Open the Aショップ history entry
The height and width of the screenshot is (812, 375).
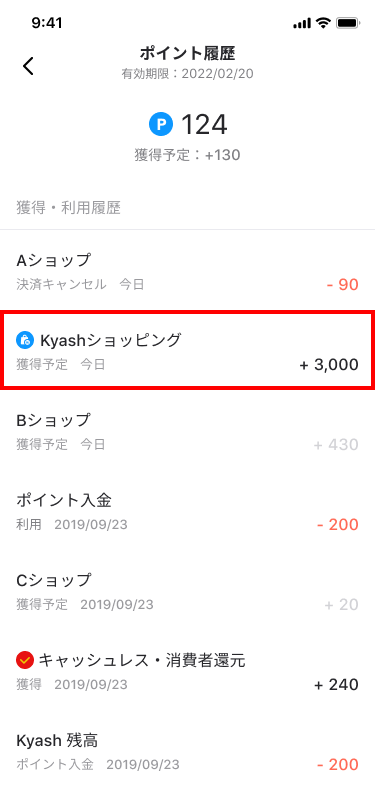pyautogui.click(x=188, y=270)
